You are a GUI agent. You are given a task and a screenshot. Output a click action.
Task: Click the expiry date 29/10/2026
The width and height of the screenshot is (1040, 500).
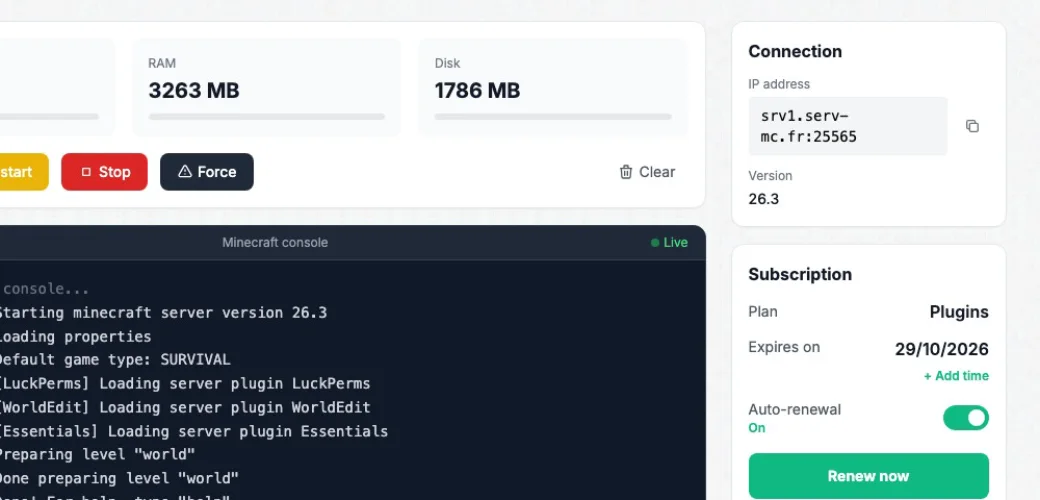(941, 349)
